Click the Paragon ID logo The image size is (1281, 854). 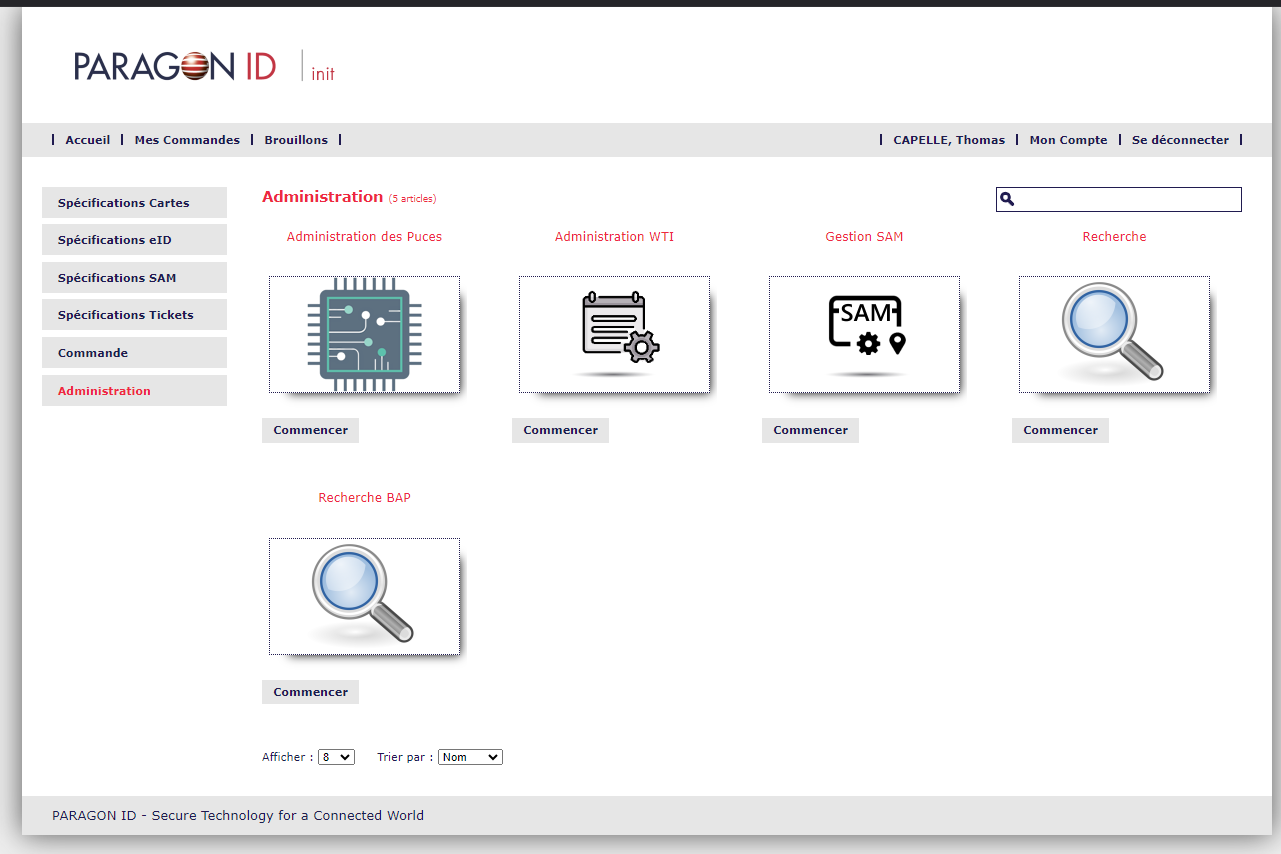175,66
